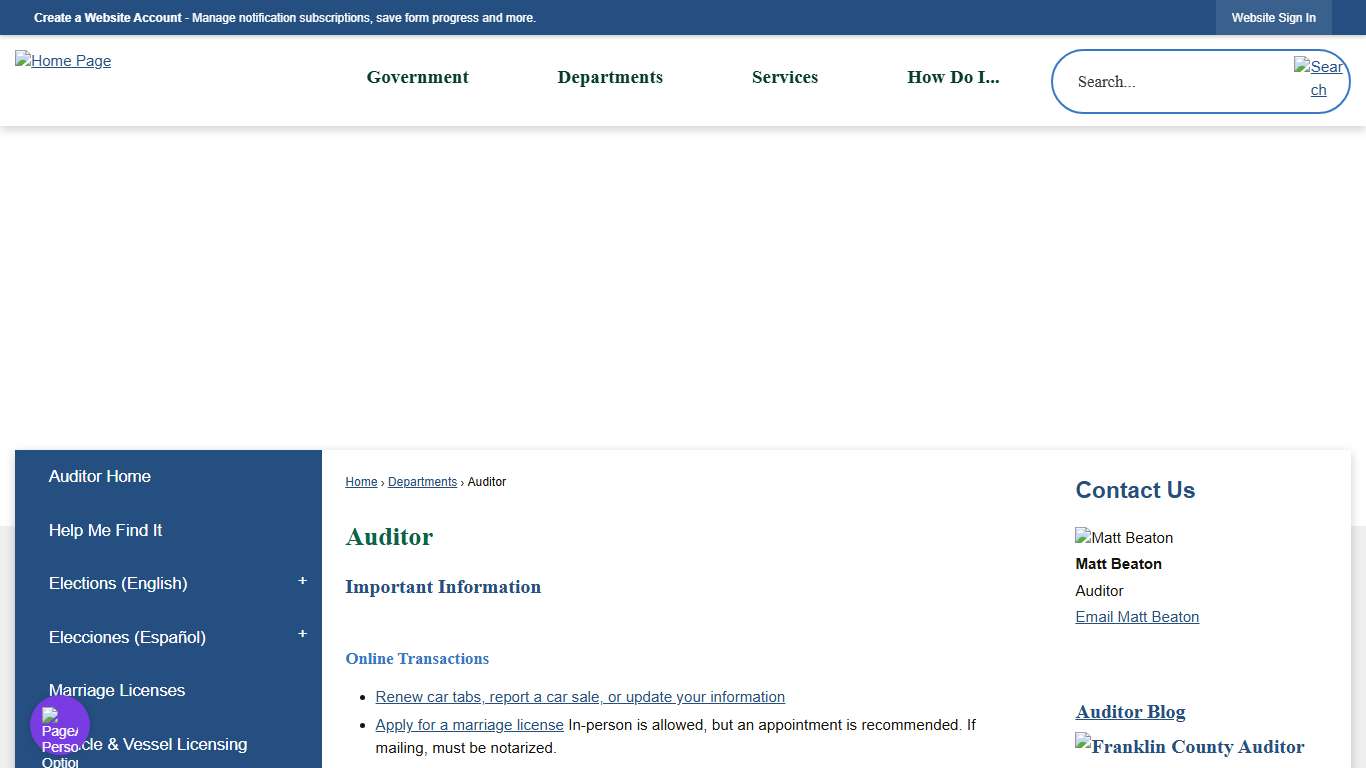Open the Page Assist accessibility widget
The image size is (1366, 768).
[58, 724]
